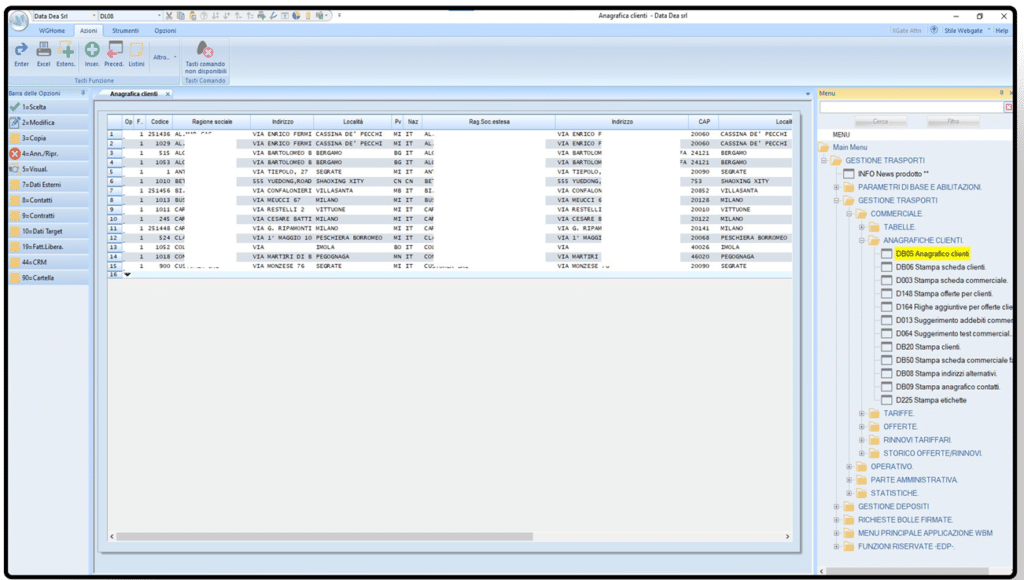Screen dimensions: 1024x580
Task: Open the Listini icon
Action: pos(136,52)
